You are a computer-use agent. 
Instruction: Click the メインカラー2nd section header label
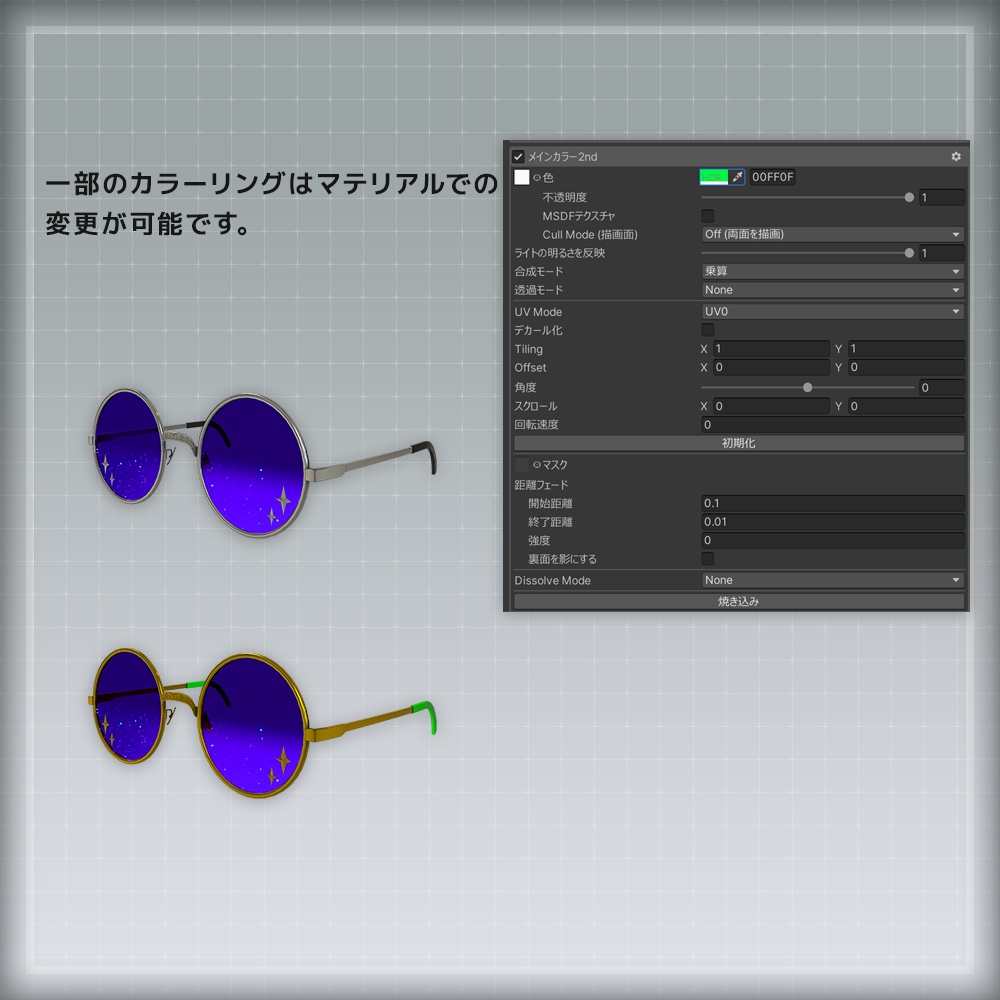pos(562,156)
